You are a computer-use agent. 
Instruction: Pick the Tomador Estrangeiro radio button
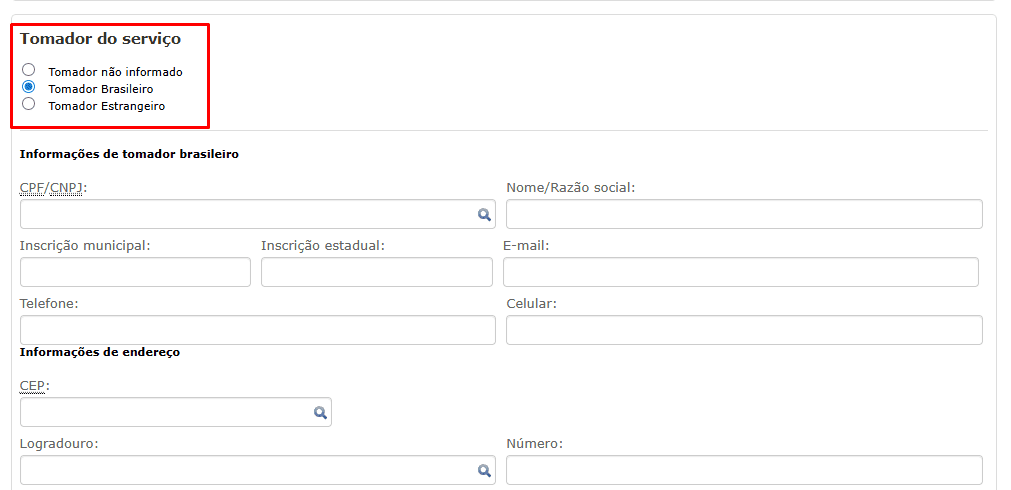29,103
